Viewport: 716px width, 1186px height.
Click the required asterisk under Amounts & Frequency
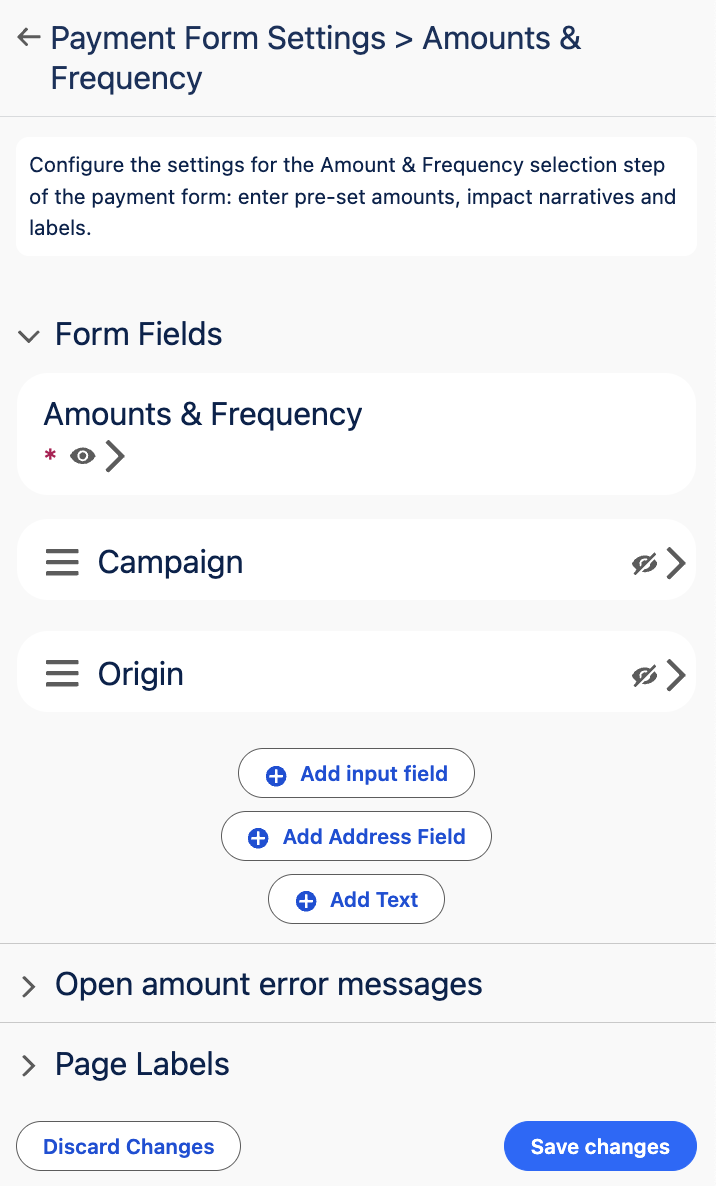coord(49,456)
